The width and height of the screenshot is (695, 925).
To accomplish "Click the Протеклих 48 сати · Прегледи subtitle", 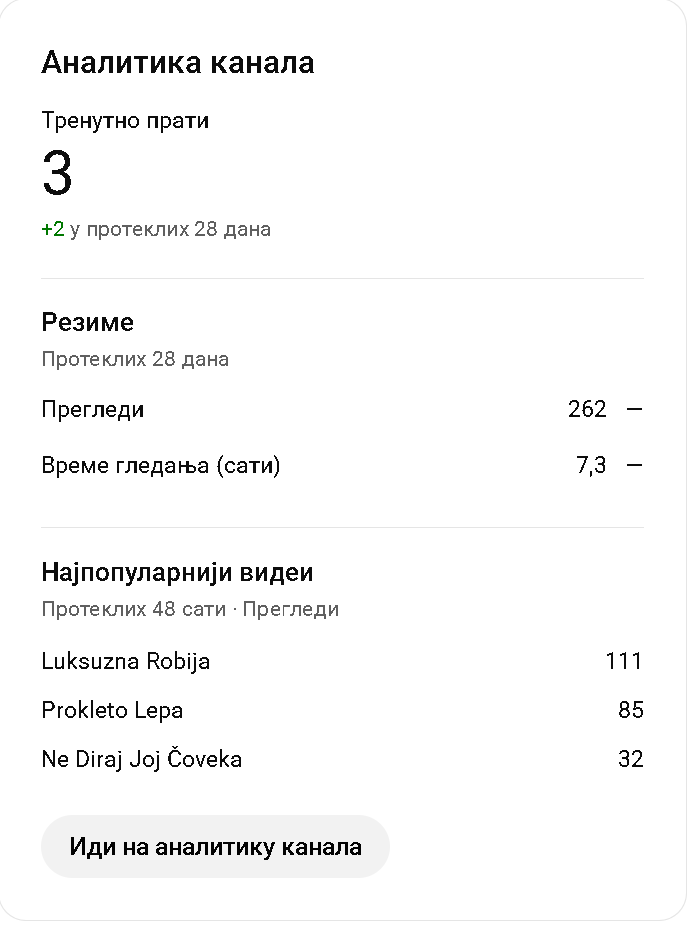I will tap(190, 609).
